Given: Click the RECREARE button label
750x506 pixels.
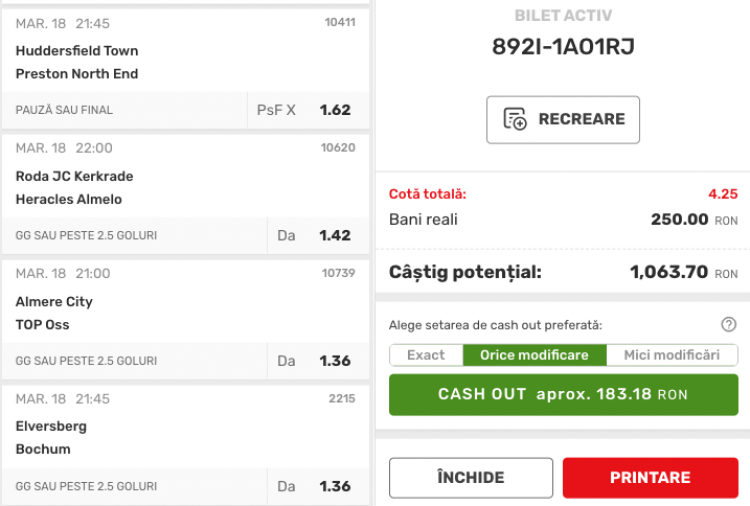Looking at the screenshot, I should (x=581, y=119).
